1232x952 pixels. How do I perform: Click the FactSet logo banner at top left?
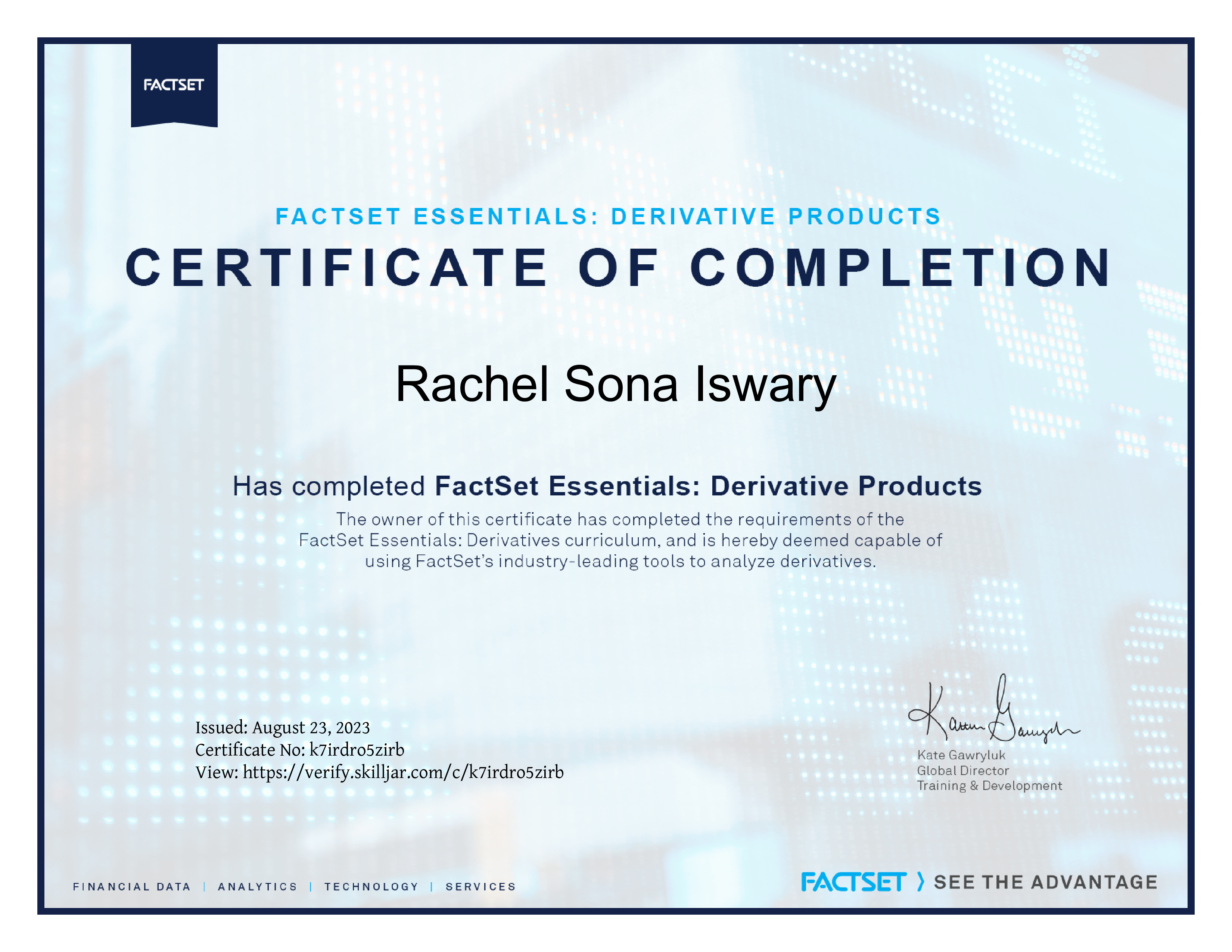pyautogui.click(x=174, y=85)
